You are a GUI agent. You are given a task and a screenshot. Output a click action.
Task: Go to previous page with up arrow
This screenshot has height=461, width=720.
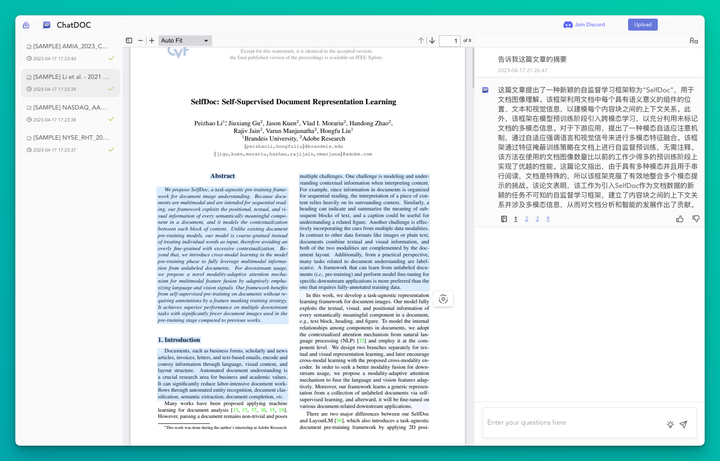pyautogui.click(x=421, y=40)
